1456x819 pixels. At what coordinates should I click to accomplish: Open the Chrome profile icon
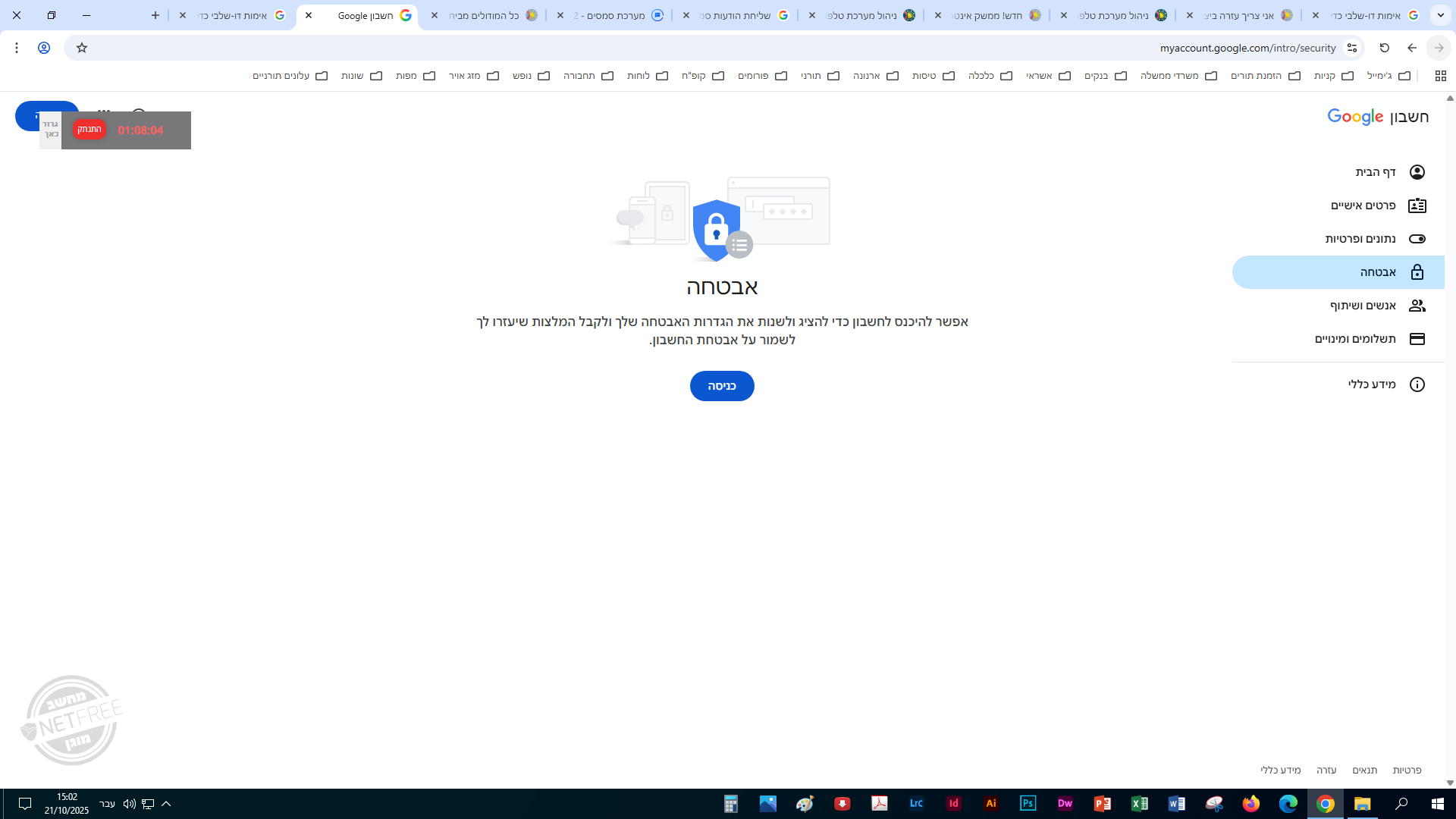point(44,48)
